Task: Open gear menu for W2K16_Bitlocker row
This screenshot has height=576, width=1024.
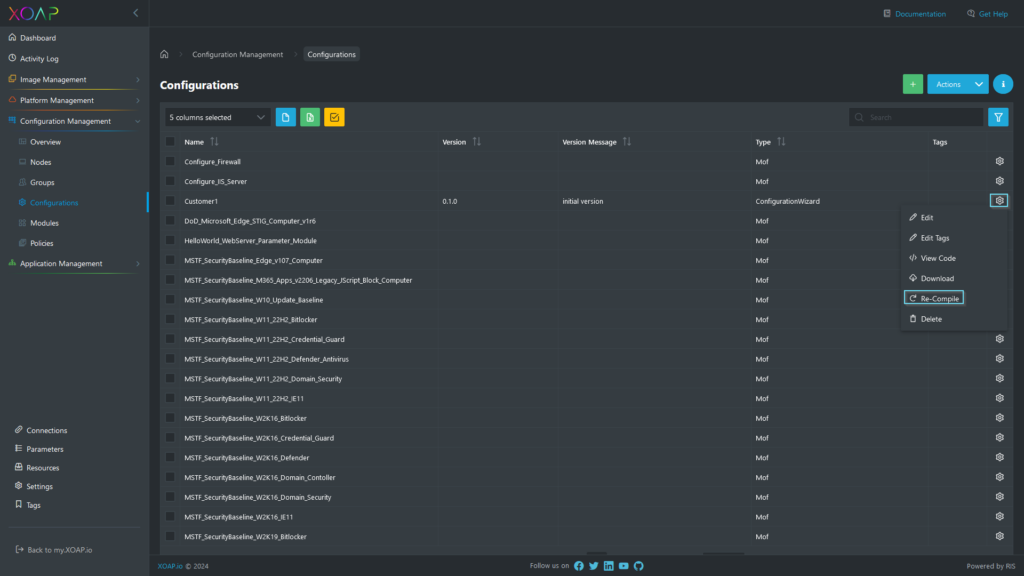Action: (1000, 418)
